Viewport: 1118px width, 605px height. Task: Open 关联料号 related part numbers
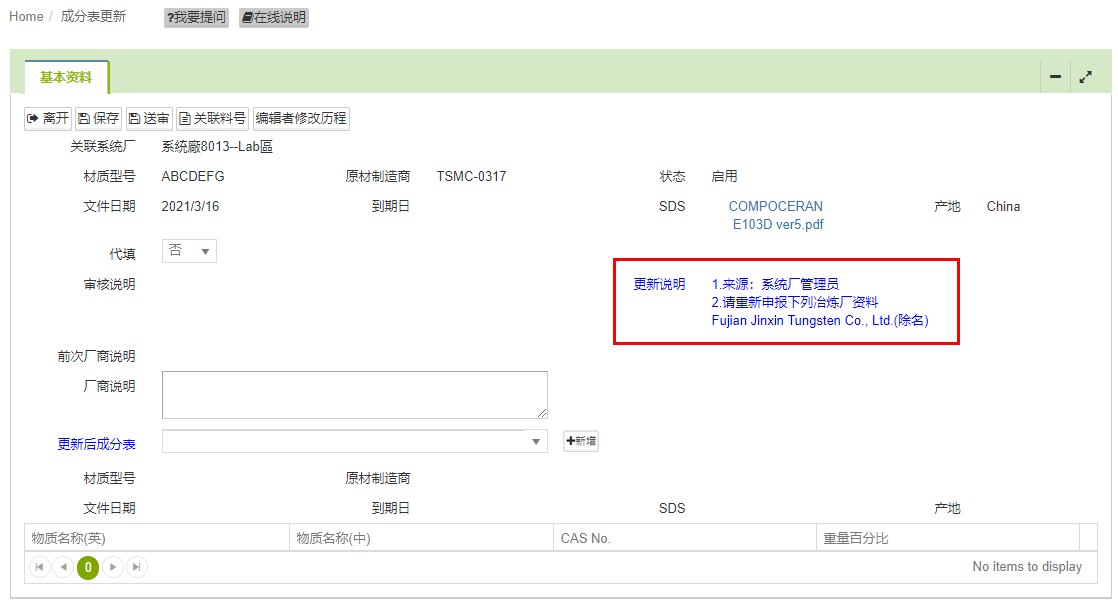[212, 118]
